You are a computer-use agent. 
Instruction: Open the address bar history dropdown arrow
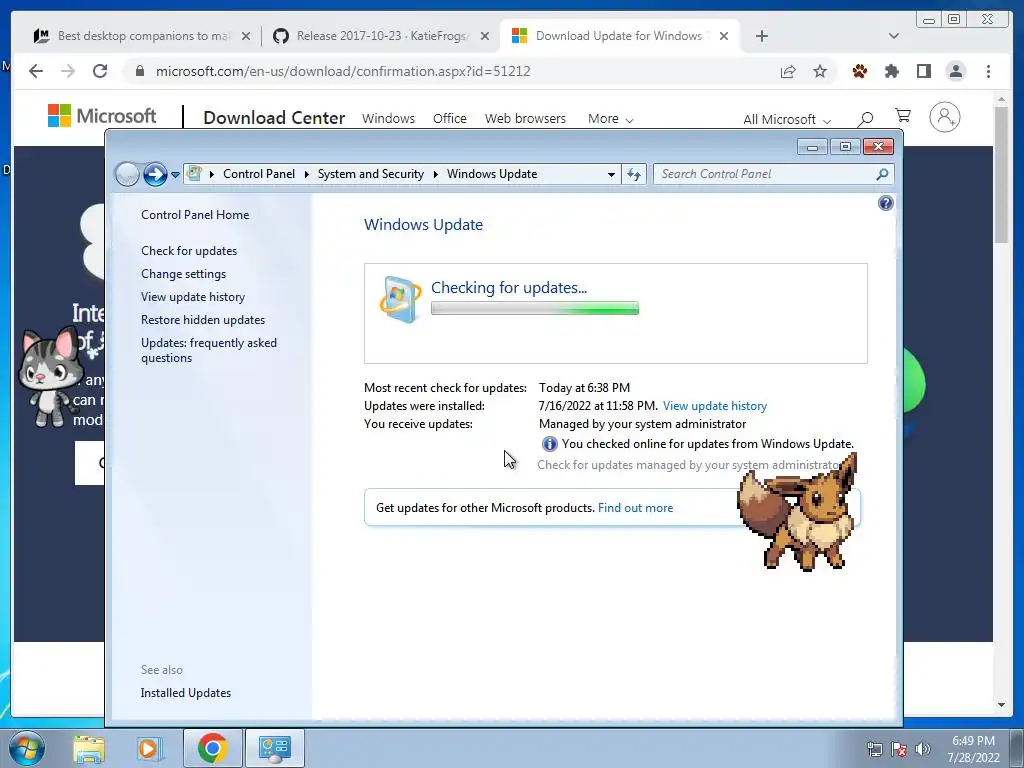click(x=611, y=174)
